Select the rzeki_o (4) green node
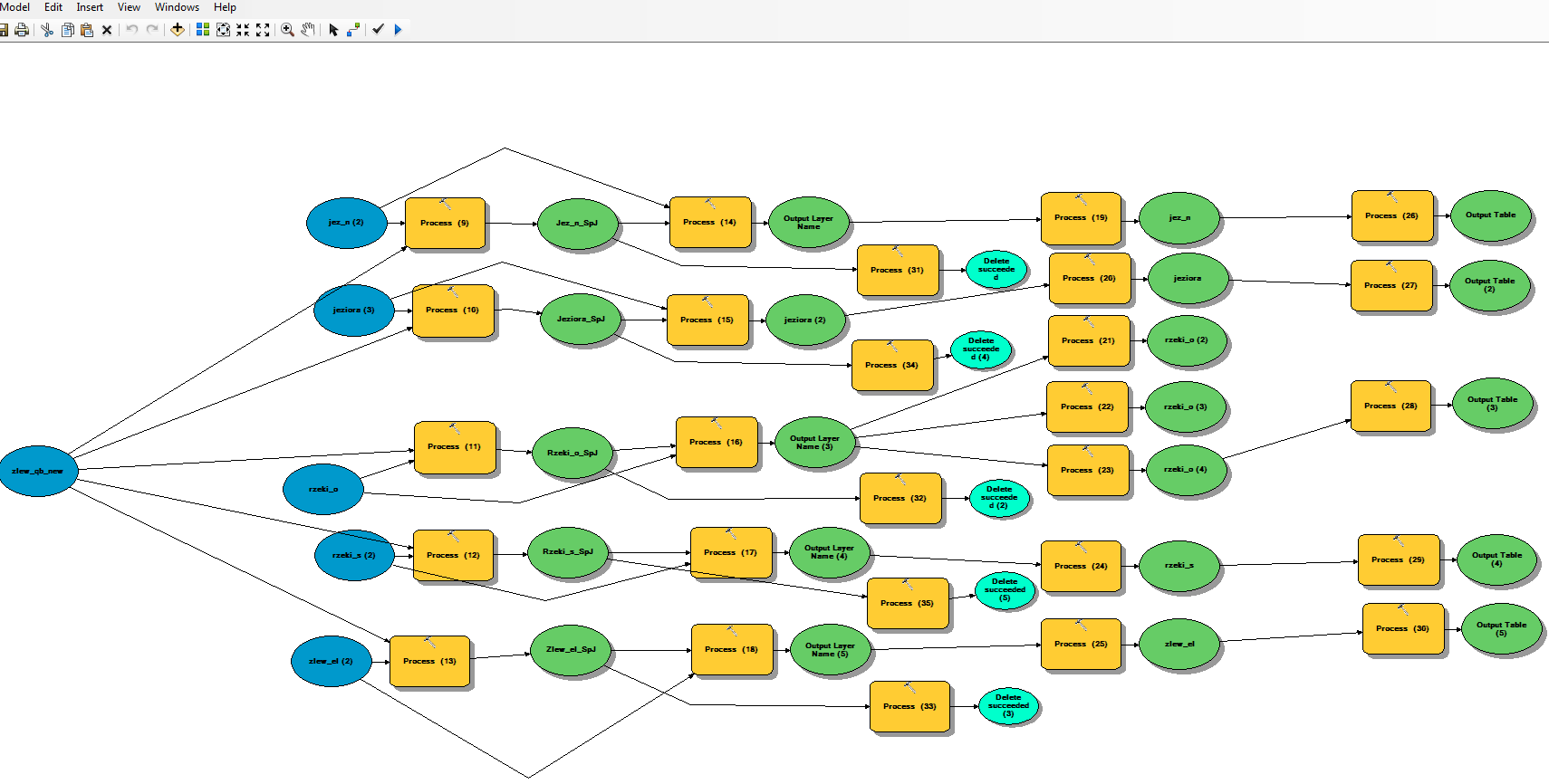Image resolution: width=1549 pixels, height=784 pixels. coord(1186,470)
